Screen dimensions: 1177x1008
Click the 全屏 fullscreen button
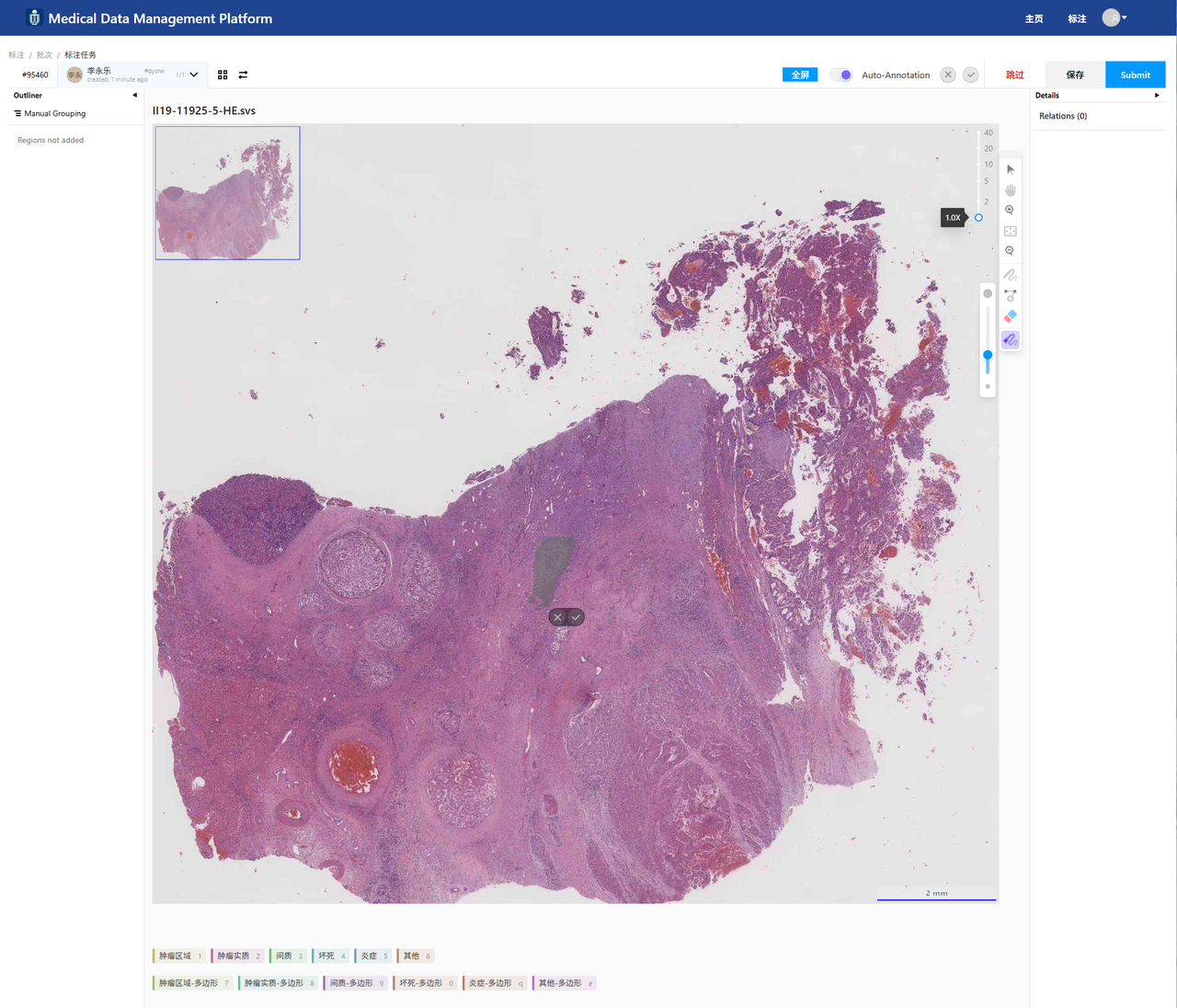coord(799,74)
